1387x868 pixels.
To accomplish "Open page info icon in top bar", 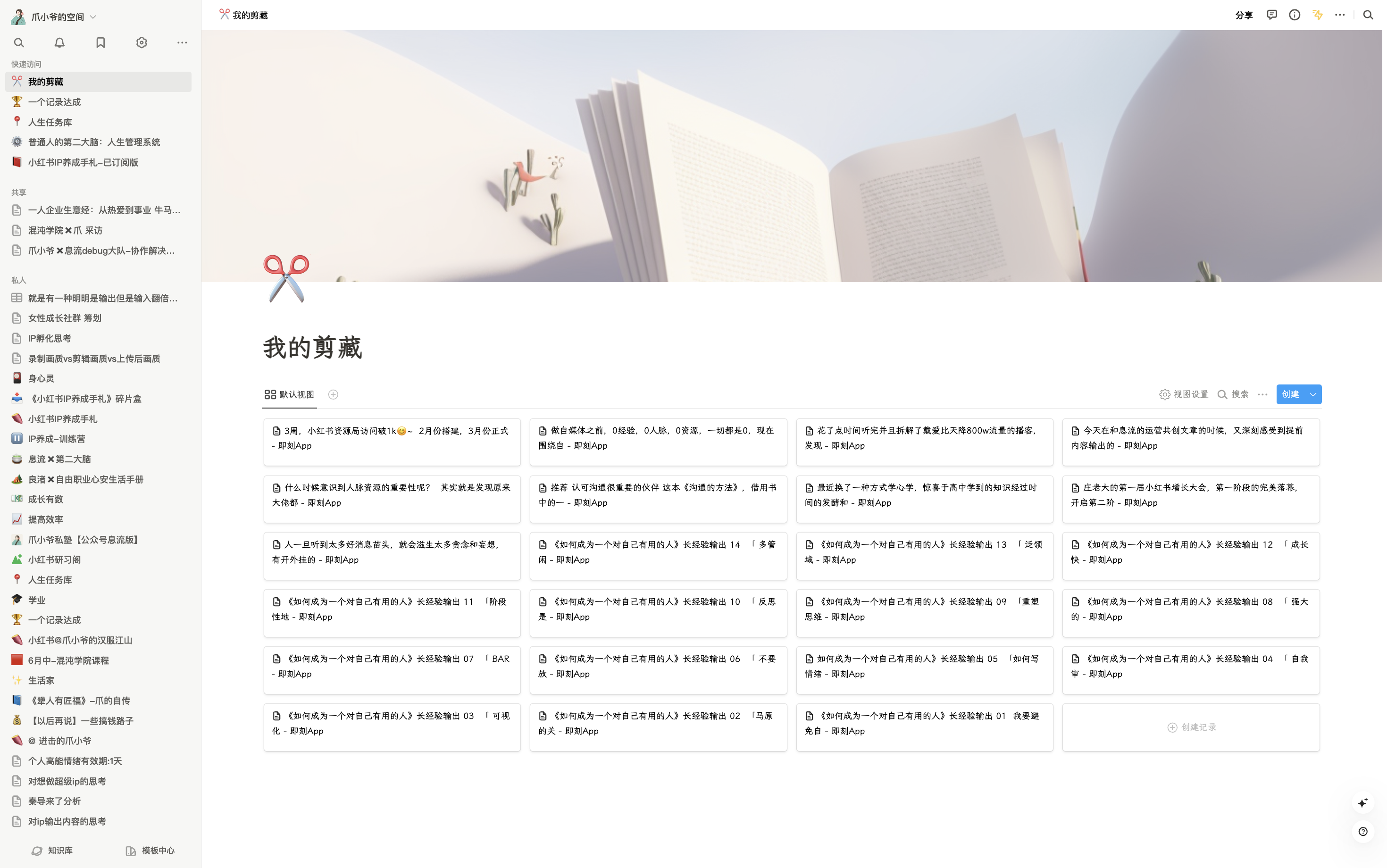I will click(1294, 15).
